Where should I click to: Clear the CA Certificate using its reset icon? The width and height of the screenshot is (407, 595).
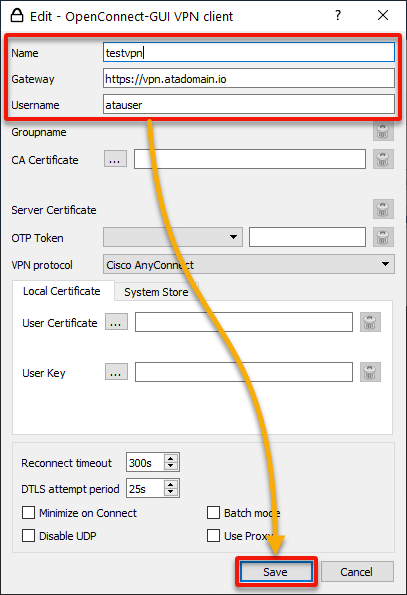(383, 159)
